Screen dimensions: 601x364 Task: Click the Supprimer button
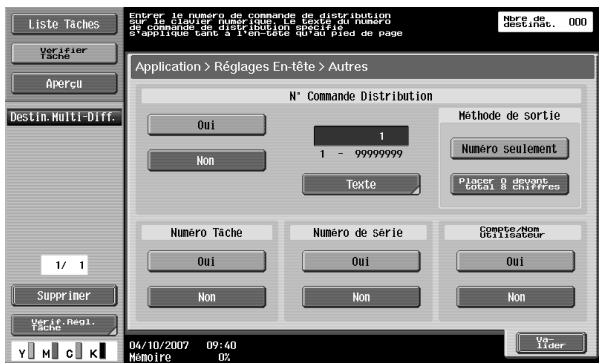click(64, 295)
